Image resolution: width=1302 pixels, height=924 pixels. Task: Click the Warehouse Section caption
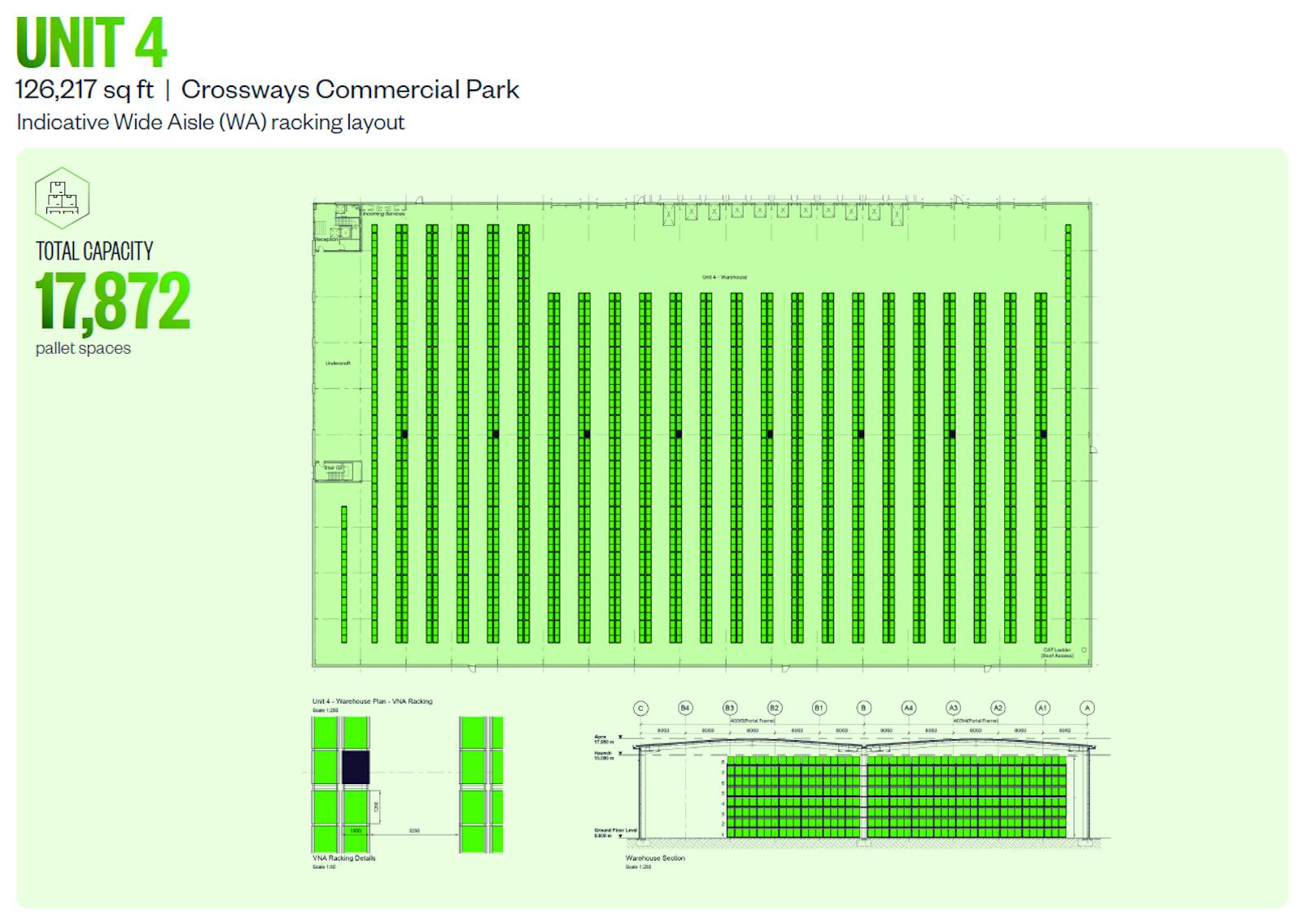click(x=655, y=858)
